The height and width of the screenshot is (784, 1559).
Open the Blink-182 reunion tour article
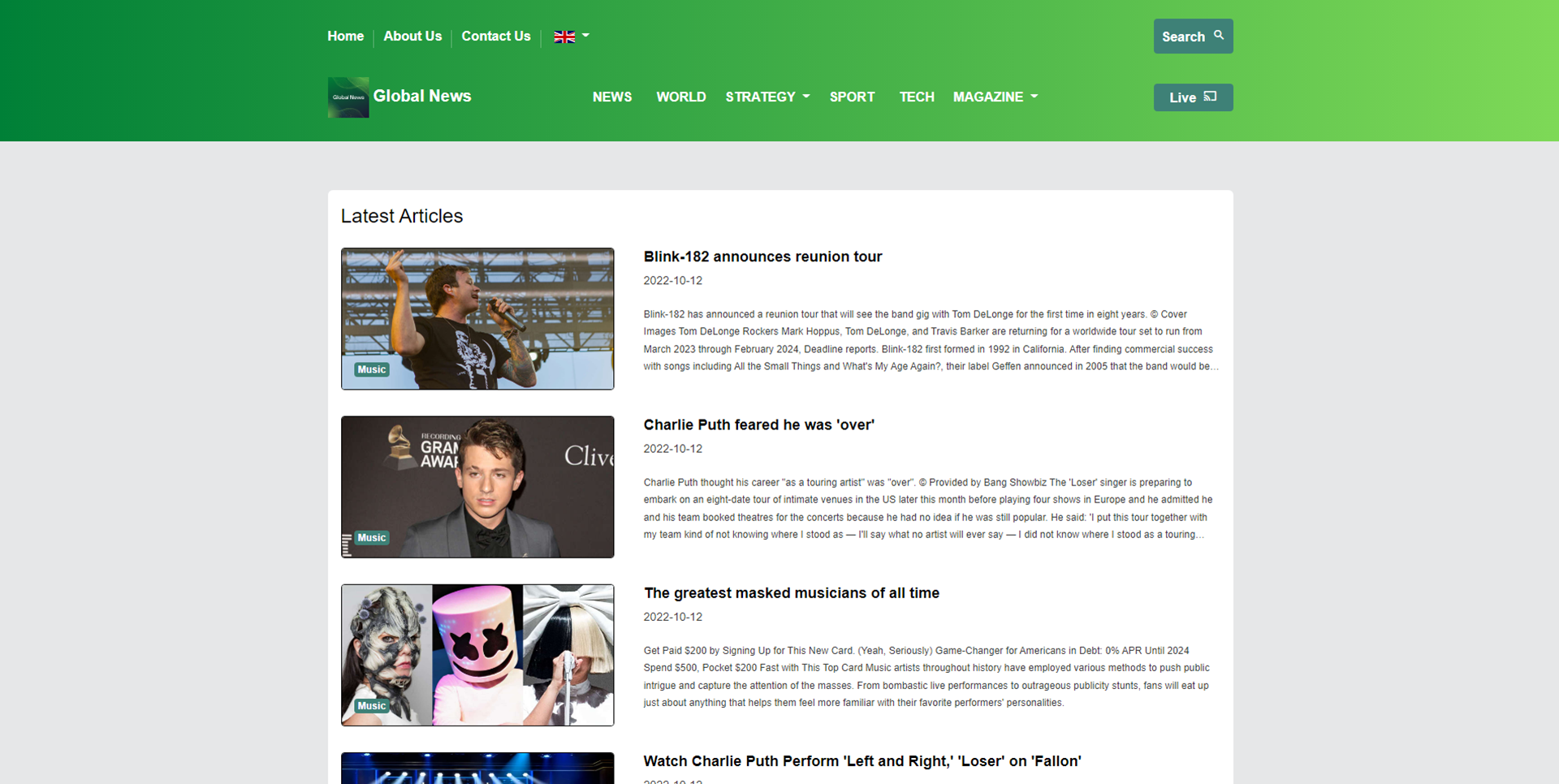762,256
